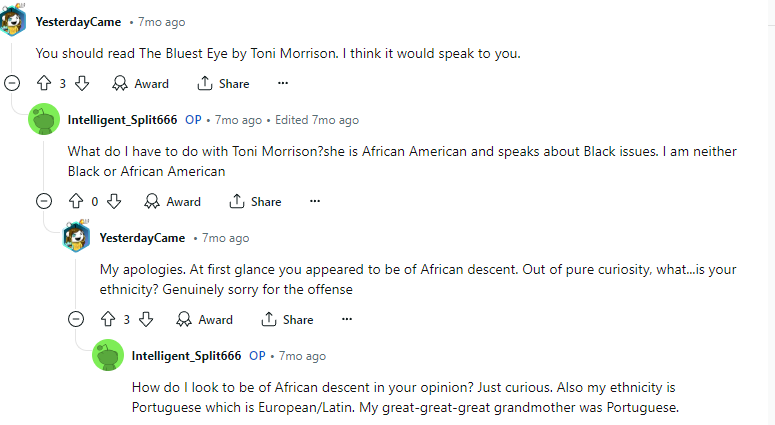Open more options on Bluest Eye comment
This screenshot has width=775, height=425.
283,84
